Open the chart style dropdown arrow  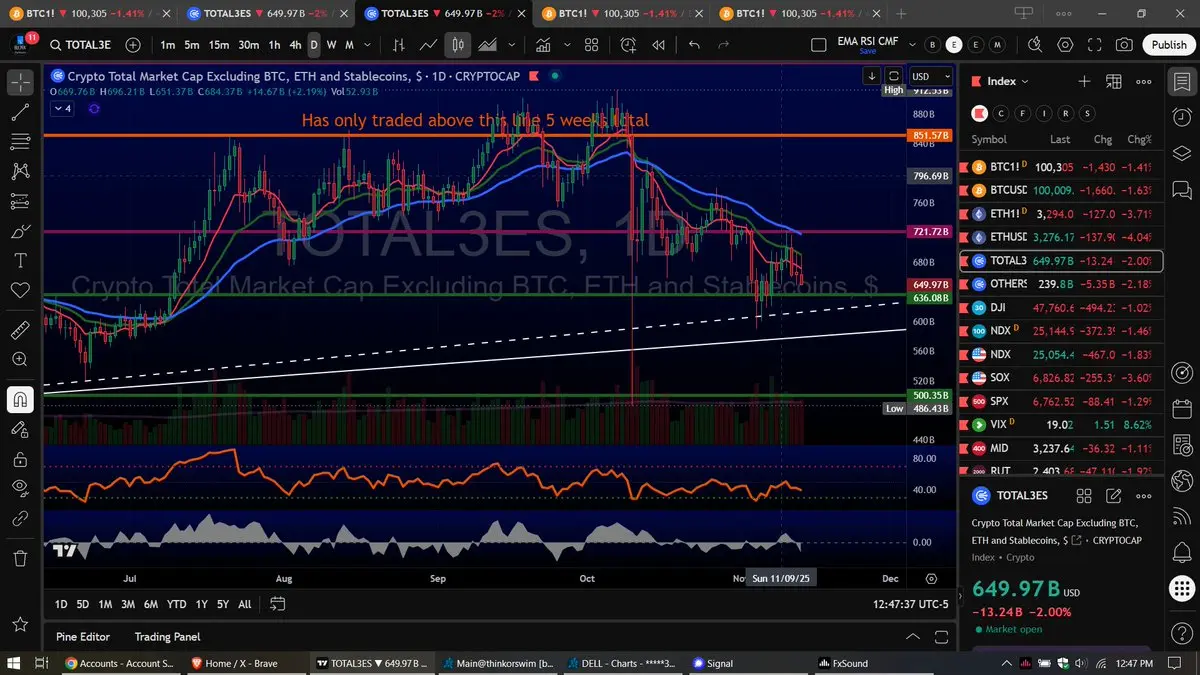511,45
